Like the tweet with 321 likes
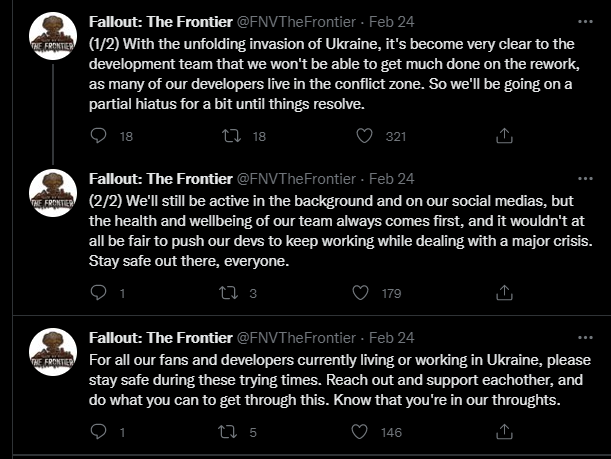611x459 pixels. pyautogui.click(x=364, y=136)
